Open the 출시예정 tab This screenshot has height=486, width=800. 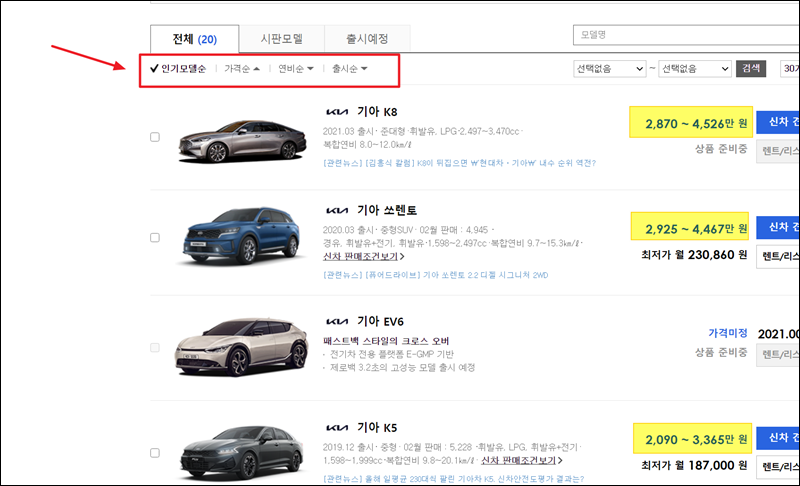point(367,39)
